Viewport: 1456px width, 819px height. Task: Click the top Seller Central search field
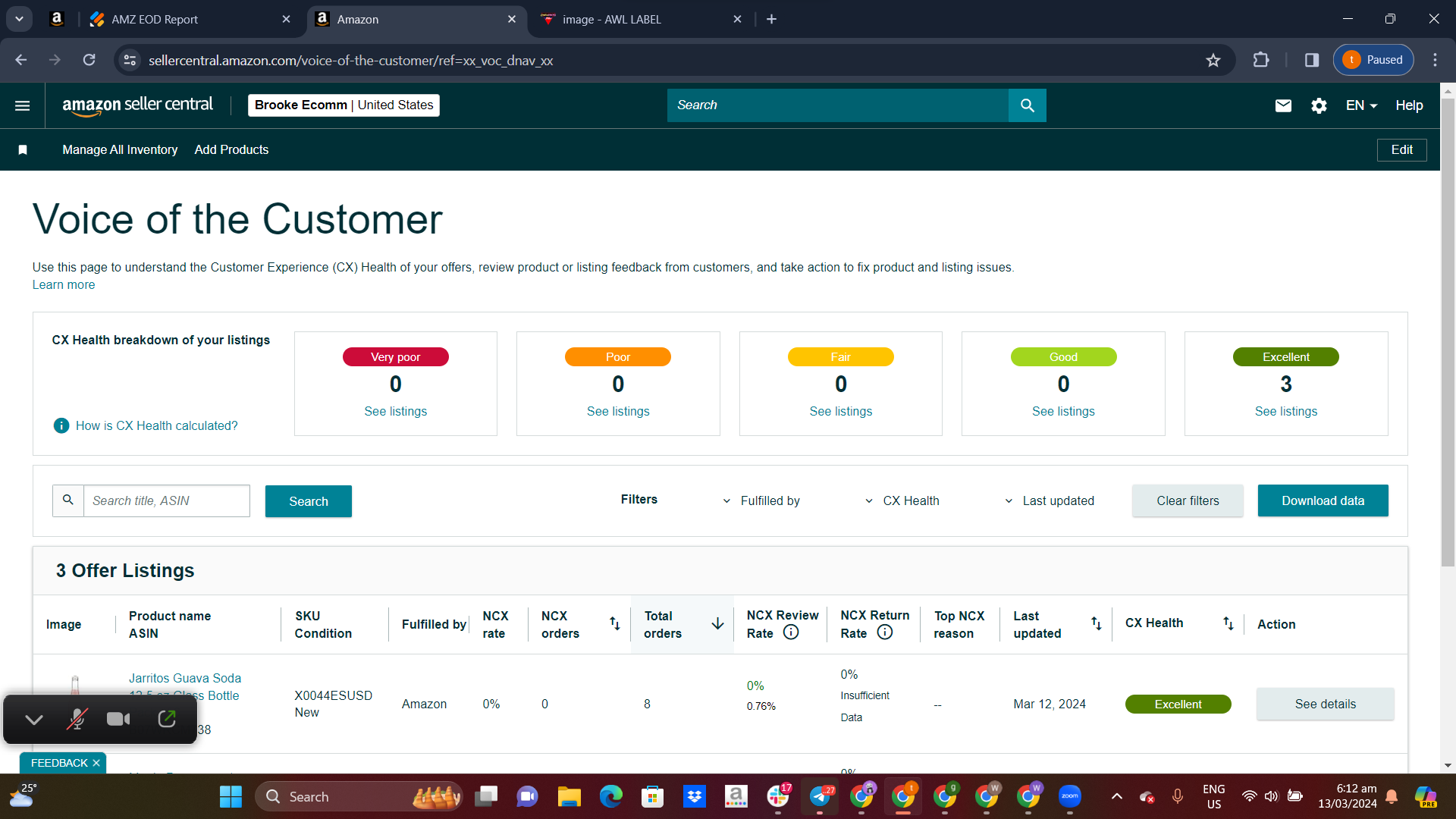pos(838,105)
